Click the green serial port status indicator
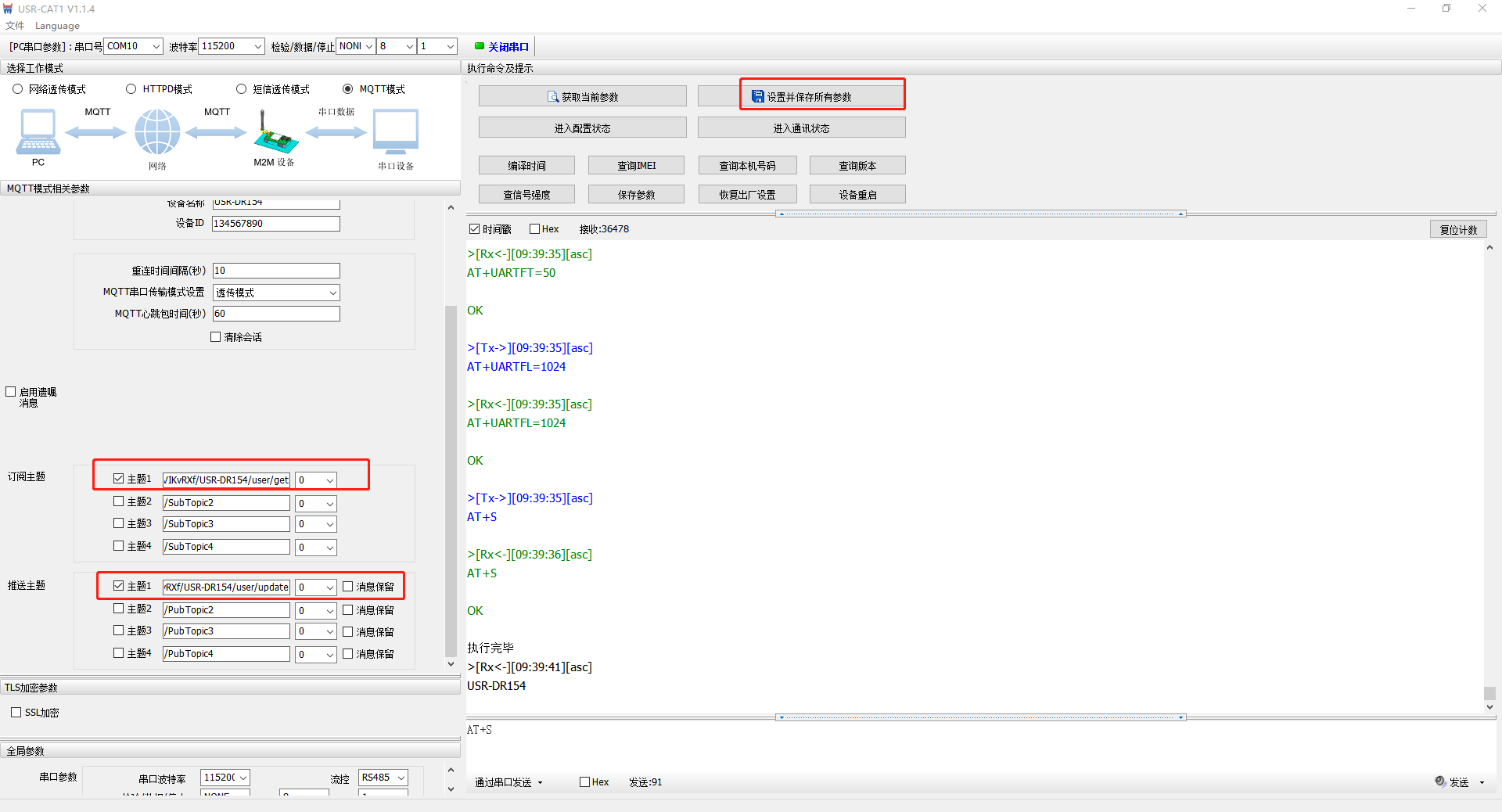Image resolution: width=1502 pixels, height=812 pixels. pos(479,46)
